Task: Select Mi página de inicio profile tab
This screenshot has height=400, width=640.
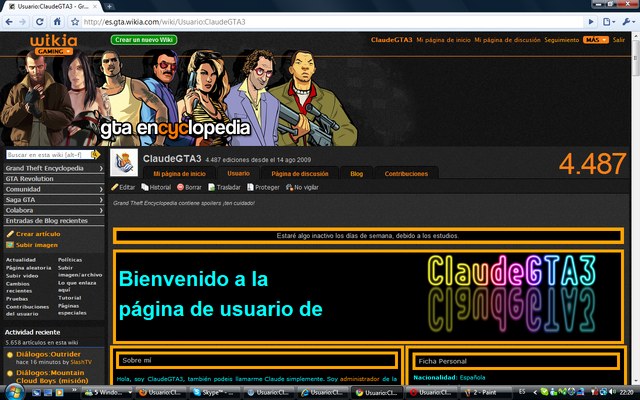Action: (x=180, y=173)
